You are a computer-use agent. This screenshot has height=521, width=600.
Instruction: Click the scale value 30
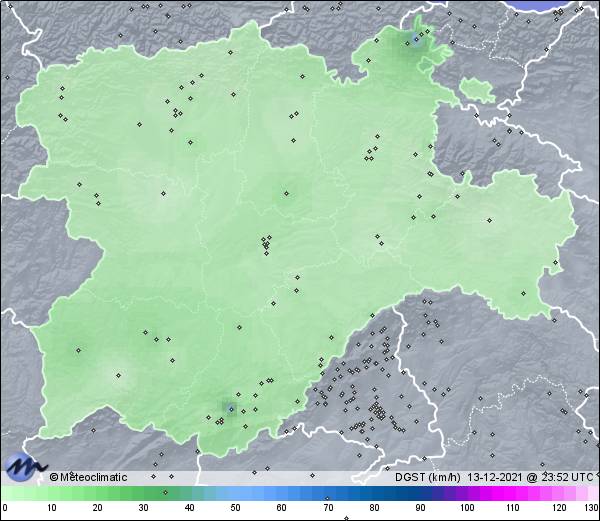pos(143,508)
